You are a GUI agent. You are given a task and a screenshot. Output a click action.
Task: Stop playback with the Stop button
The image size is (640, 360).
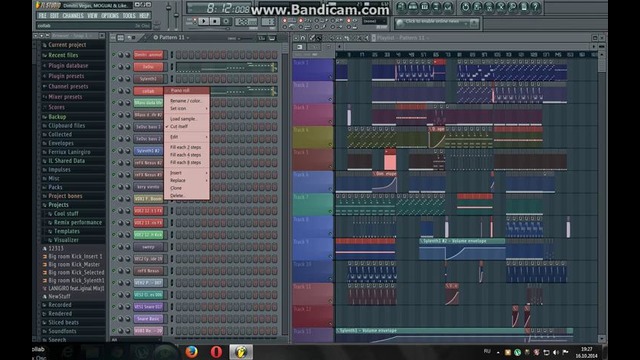click(x=215, y=22)
